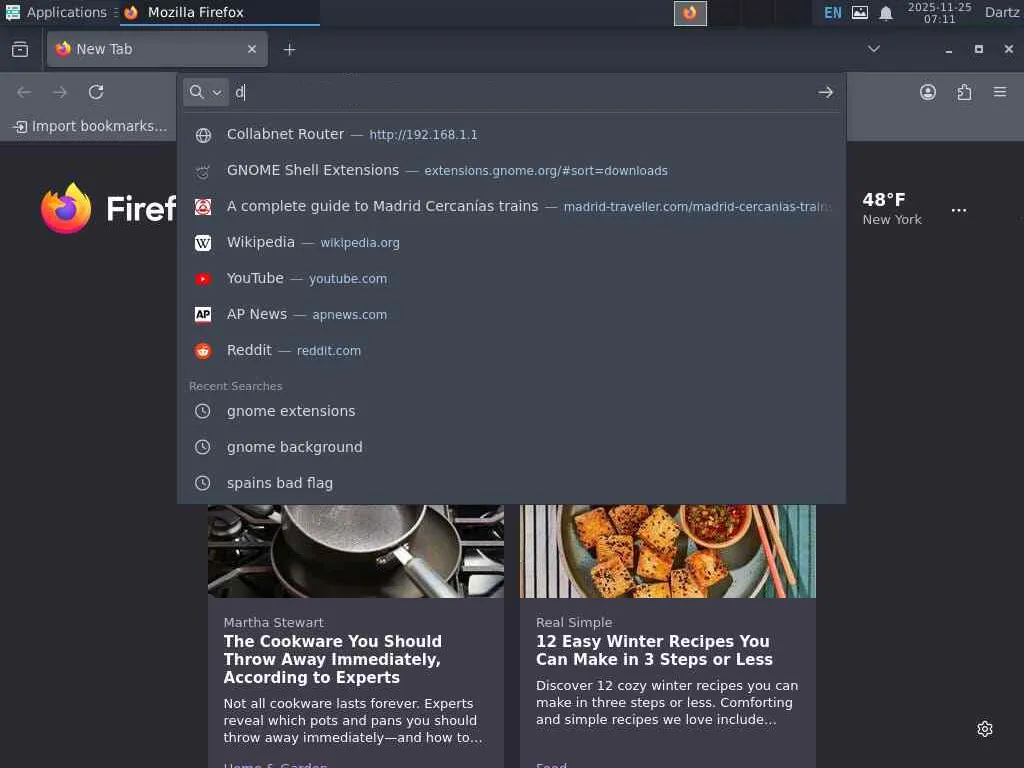The height and width of the screenshot is (768, 1024).
Task: Click into the address bar text field
Action: (x=522, y=92)
